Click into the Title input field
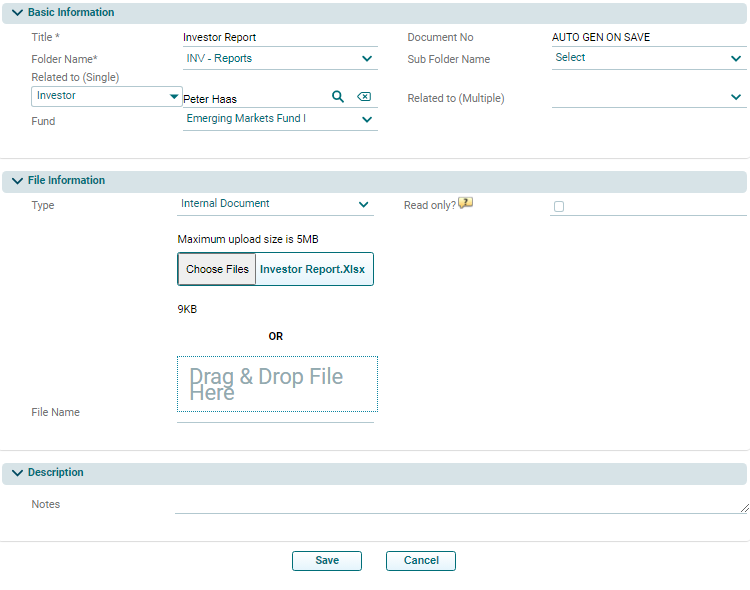 (x=279, y=37)
